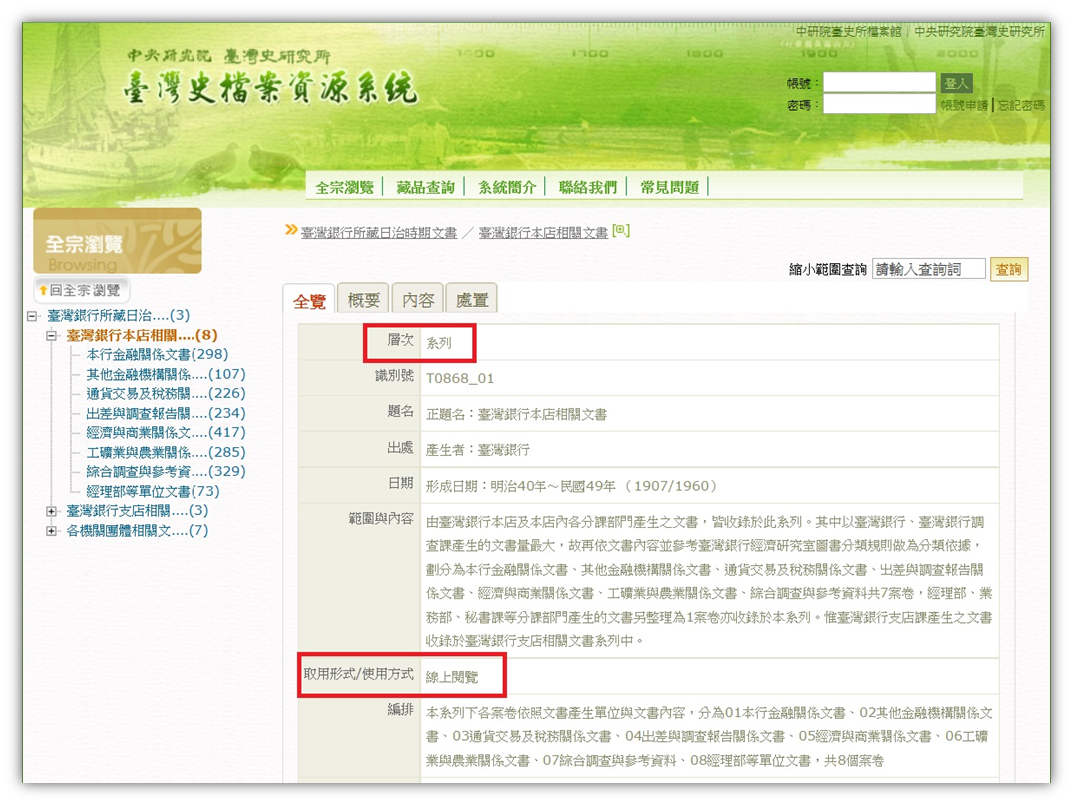This screenshot has width=1073, height=805.
Task: Select 臺灣銀行本店相關....(8) in the tree
Action: tap(142, 335)
